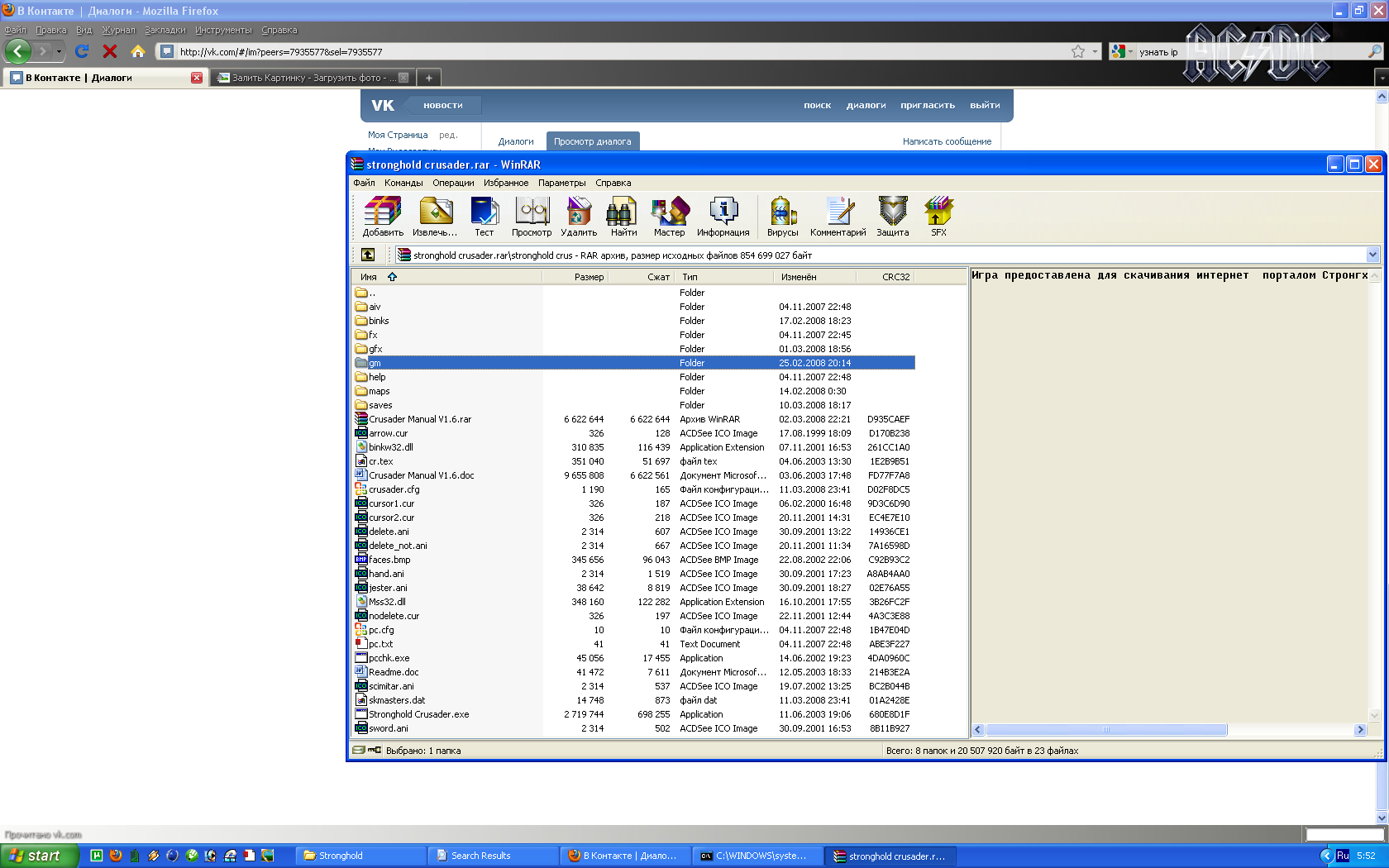Select the Диалоги tab in VK

516,141
